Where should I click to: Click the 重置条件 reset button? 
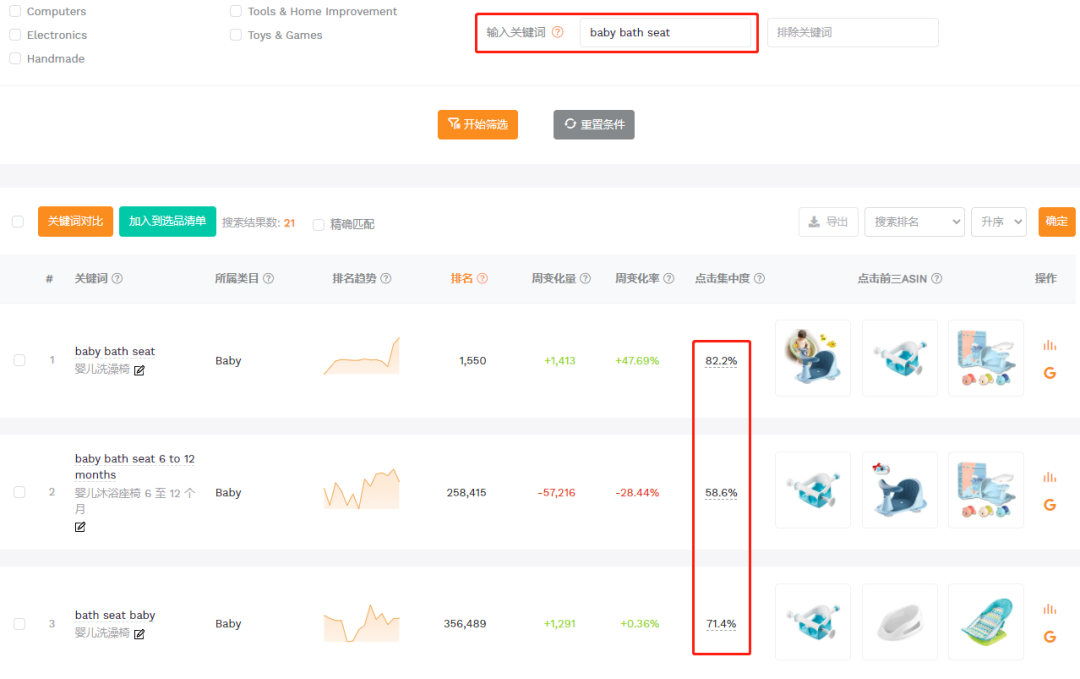pos(593,124)
